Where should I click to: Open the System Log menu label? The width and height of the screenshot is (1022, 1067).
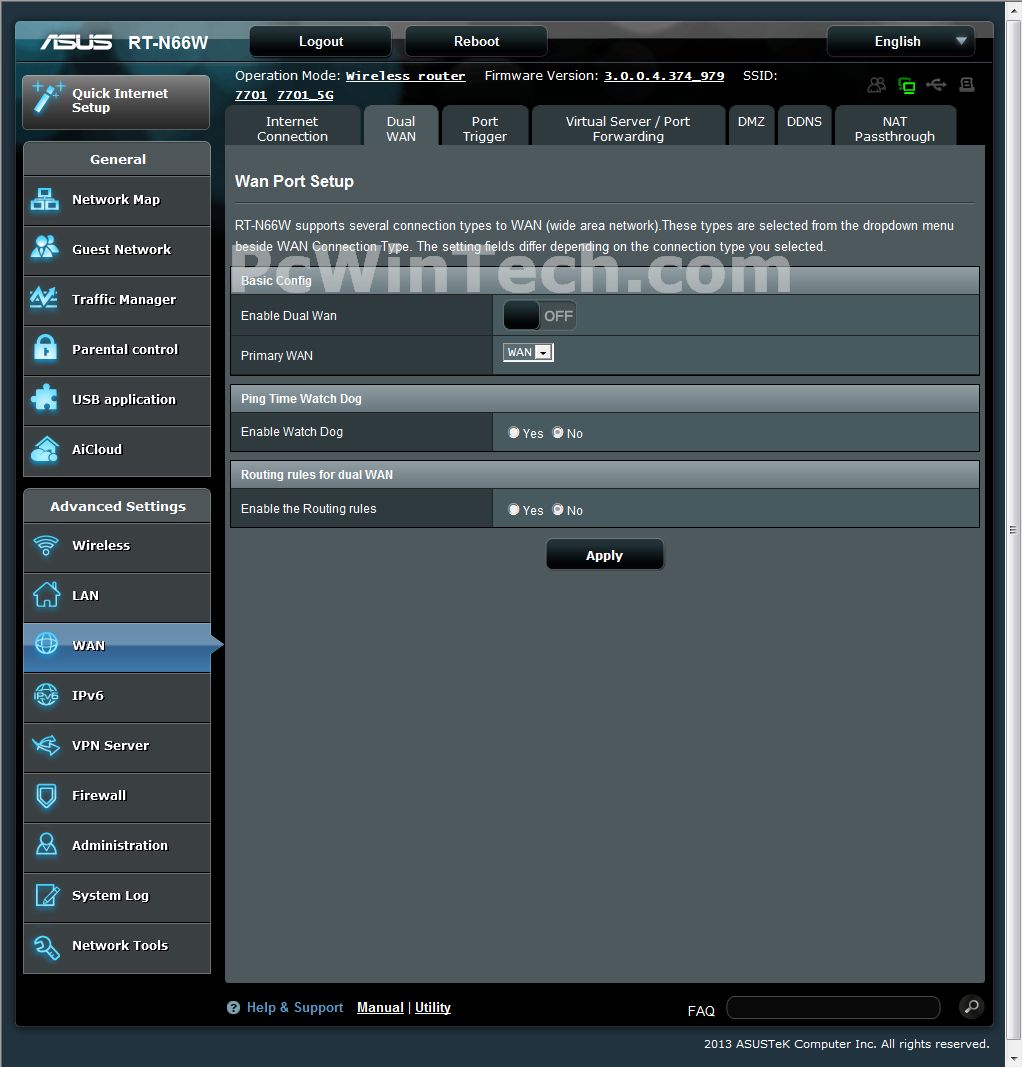click(110, 896)
